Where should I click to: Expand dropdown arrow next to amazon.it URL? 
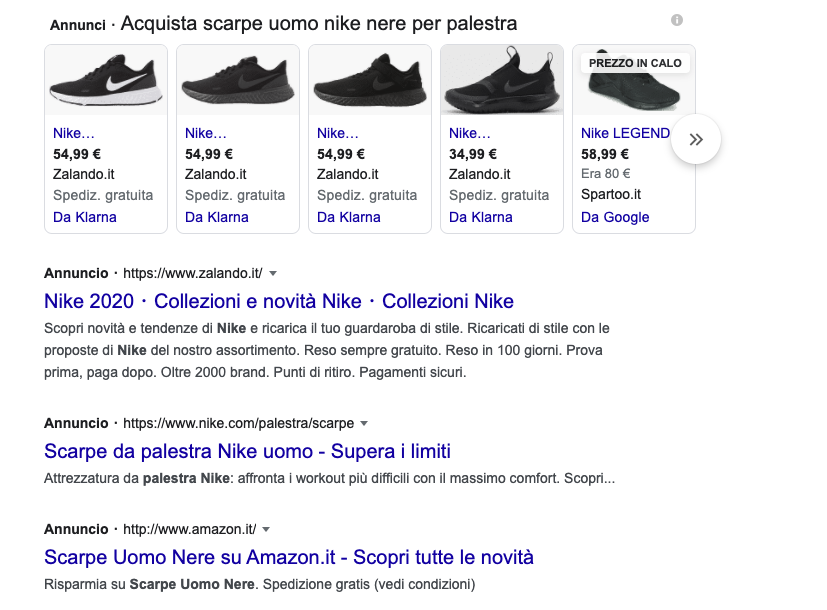(x=267, y=529)
